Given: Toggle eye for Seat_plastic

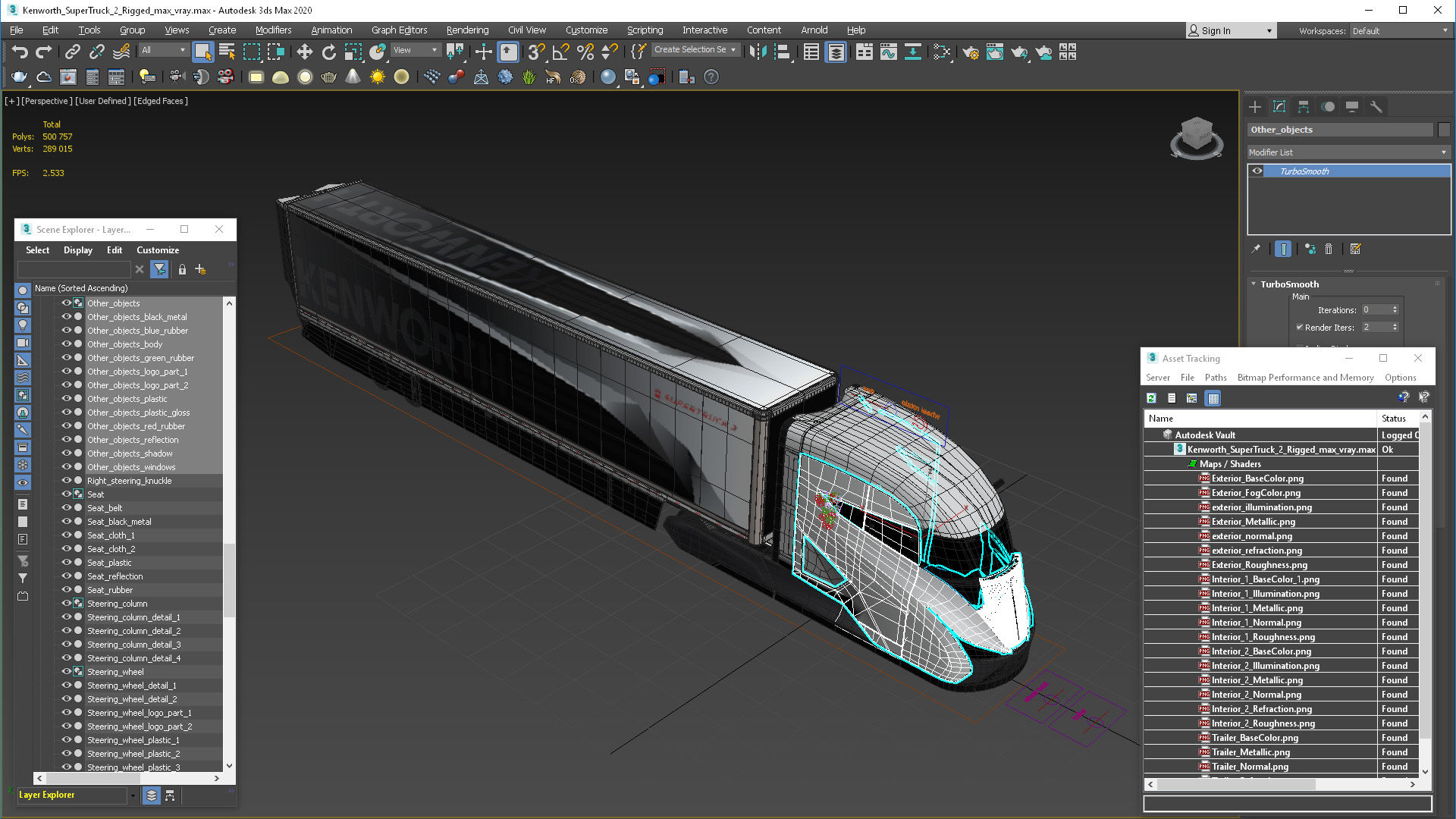Looking at the screenshot, I should click(x=66, y=563).
